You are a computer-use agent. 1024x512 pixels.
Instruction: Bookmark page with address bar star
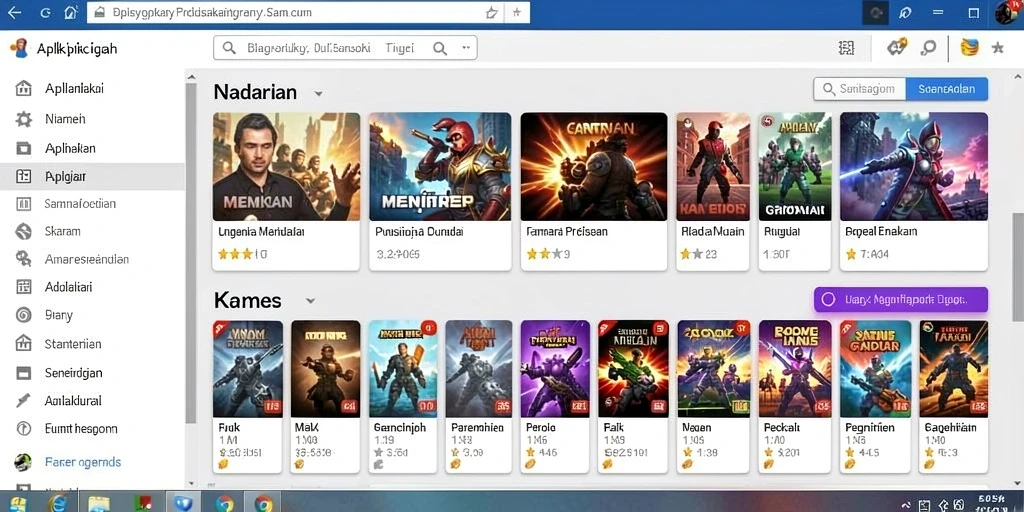tap(492, 12)
